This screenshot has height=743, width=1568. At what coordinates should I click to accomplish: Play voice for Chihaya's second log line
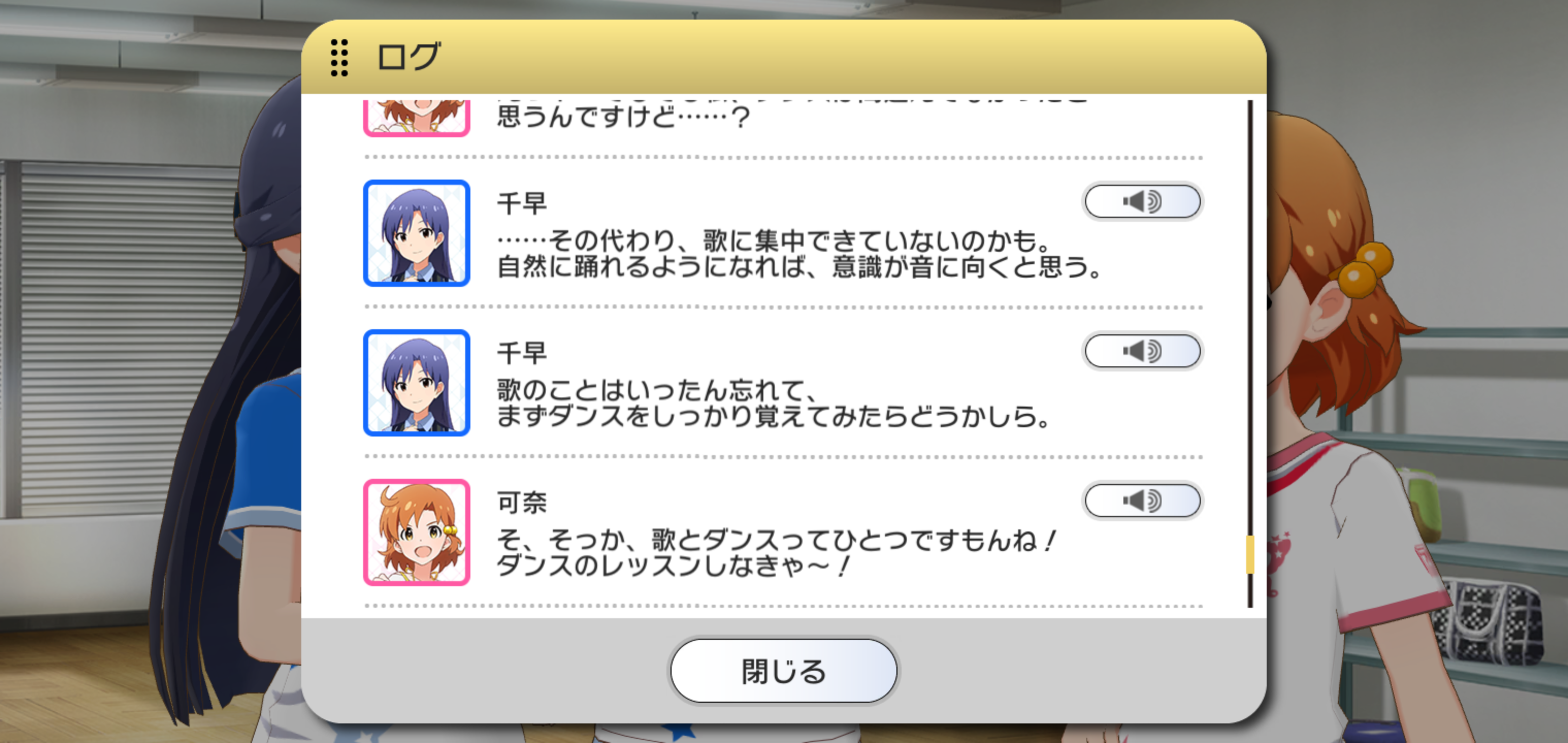pyautogui.click(x=1142, y=351)
